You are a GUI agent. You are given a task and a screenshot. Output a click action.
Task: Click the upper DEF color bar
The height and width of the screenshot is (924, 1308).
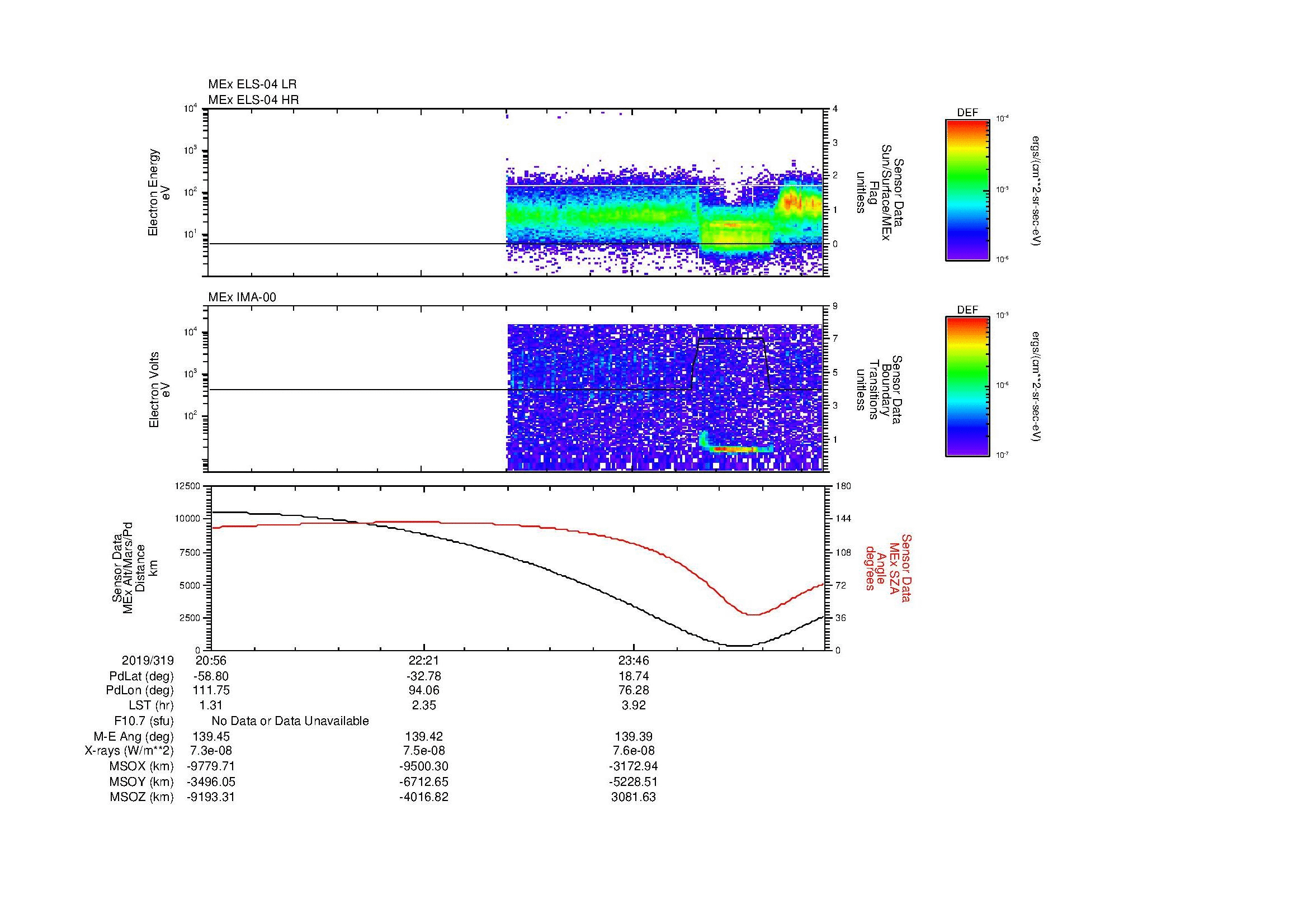pyautogui.click(x=967, y=189)
